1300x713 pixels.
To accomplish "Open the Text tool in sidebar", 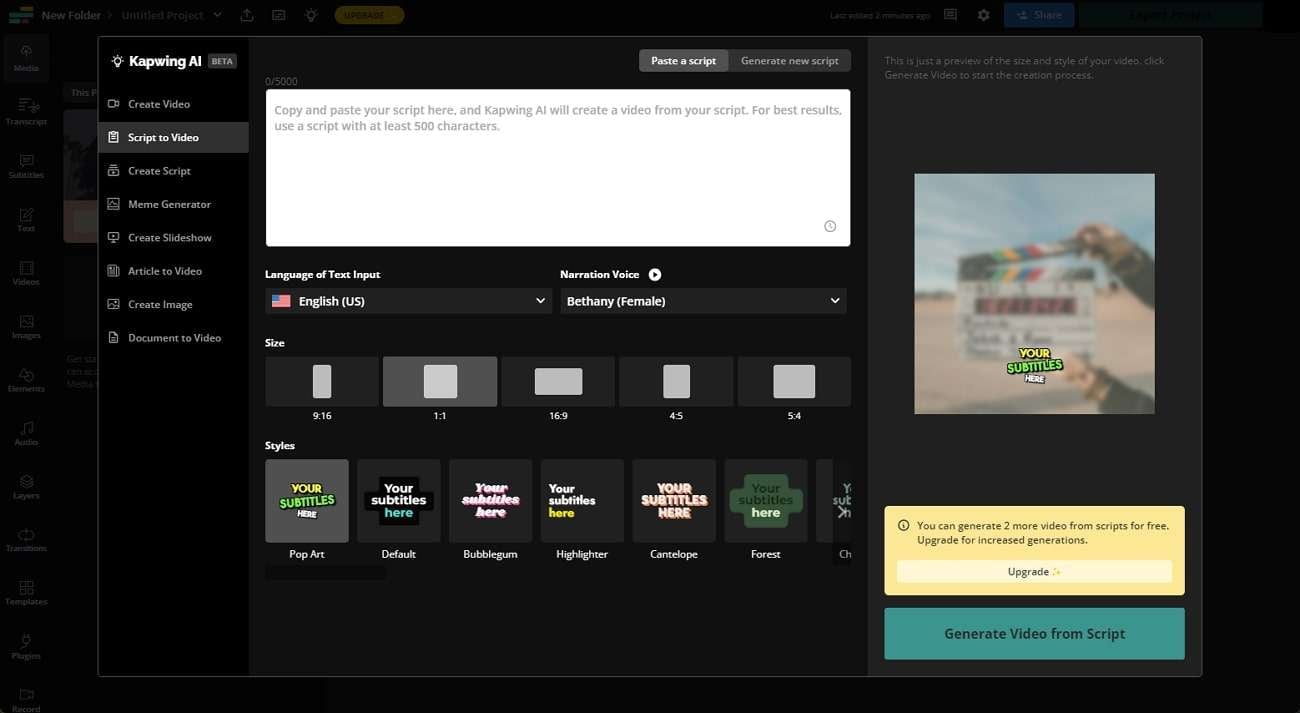I will pos(26,219).
